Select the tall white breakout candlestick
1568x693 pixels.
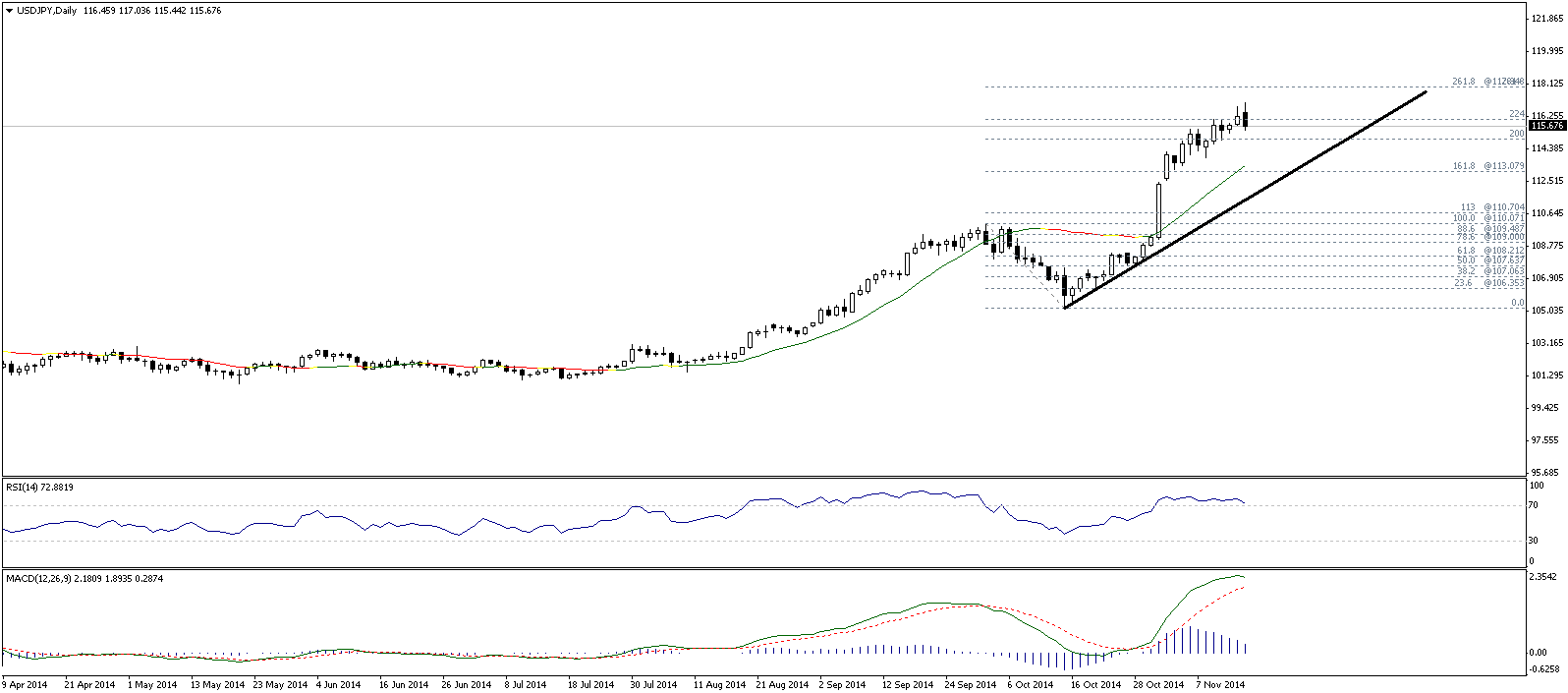pos(1159,208)
